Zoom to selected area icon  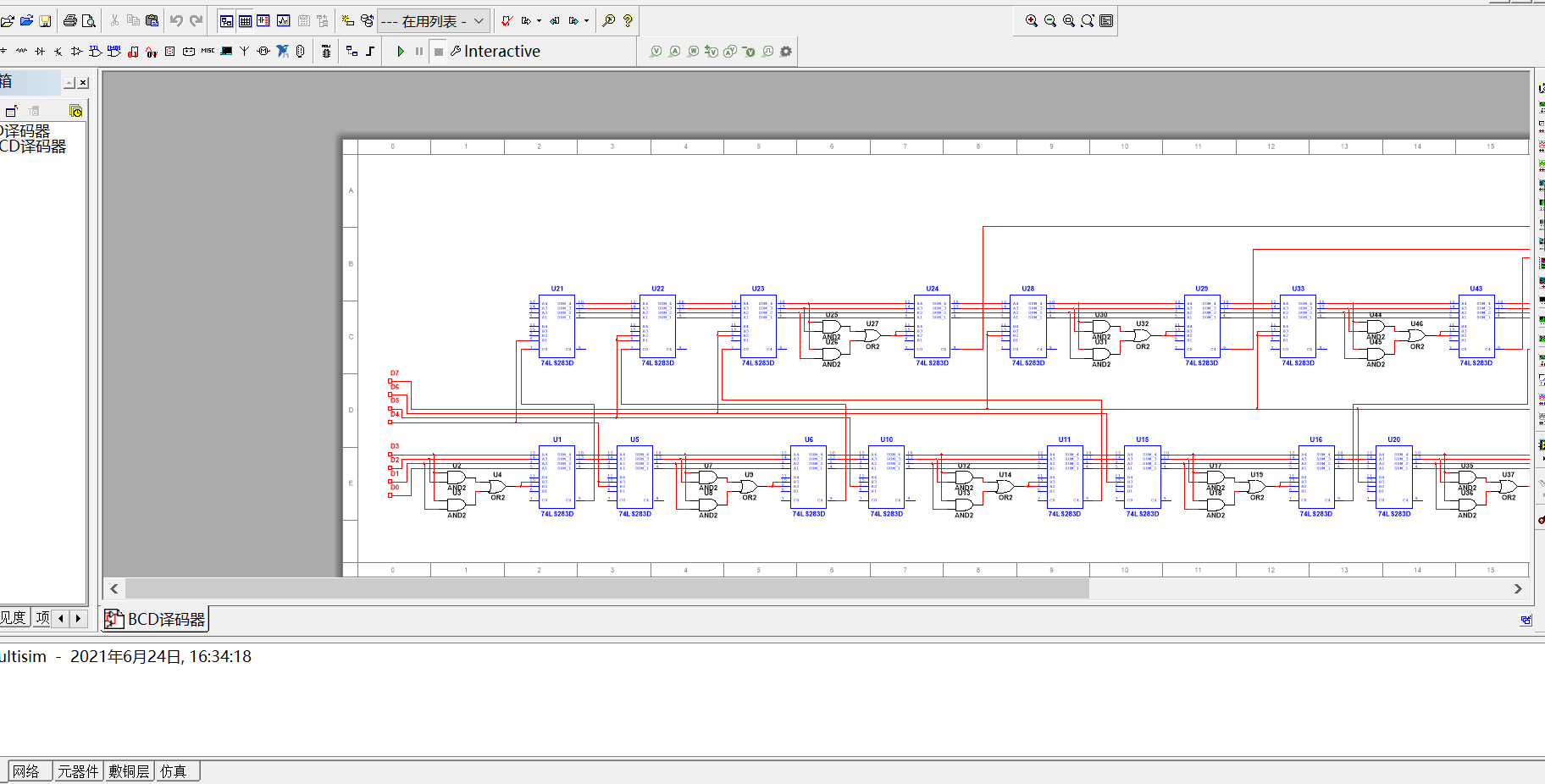tap(1068, 20)
